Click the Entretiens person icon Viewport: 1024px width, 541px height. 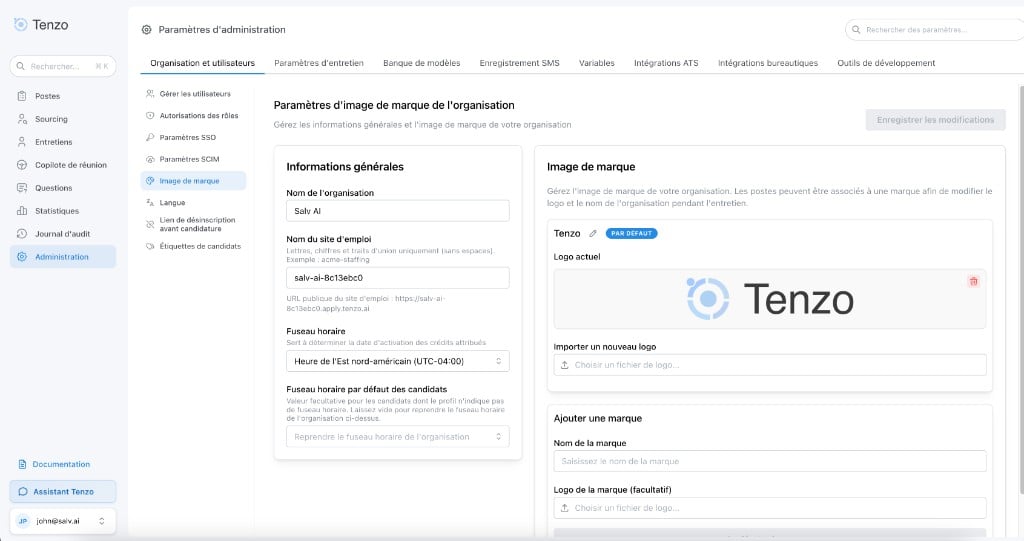22,142
